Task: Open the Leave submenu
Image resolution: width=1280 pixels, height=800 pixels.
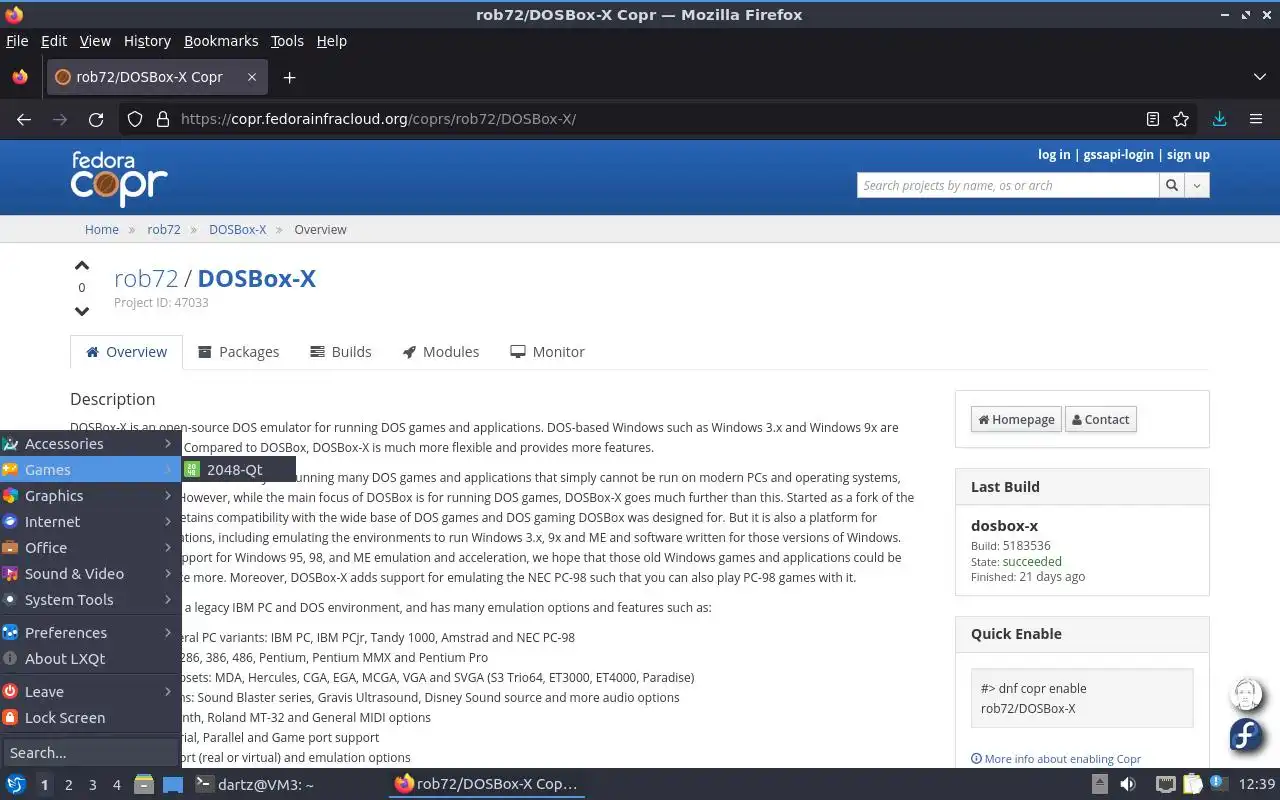Action: click(x=90, y=691)
